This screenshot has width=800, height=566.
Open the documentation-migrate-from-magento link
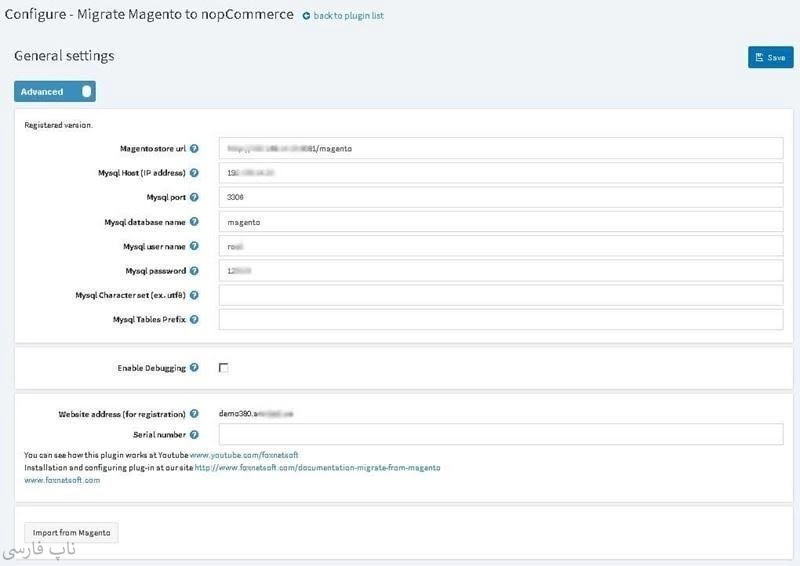coord(317,467)
